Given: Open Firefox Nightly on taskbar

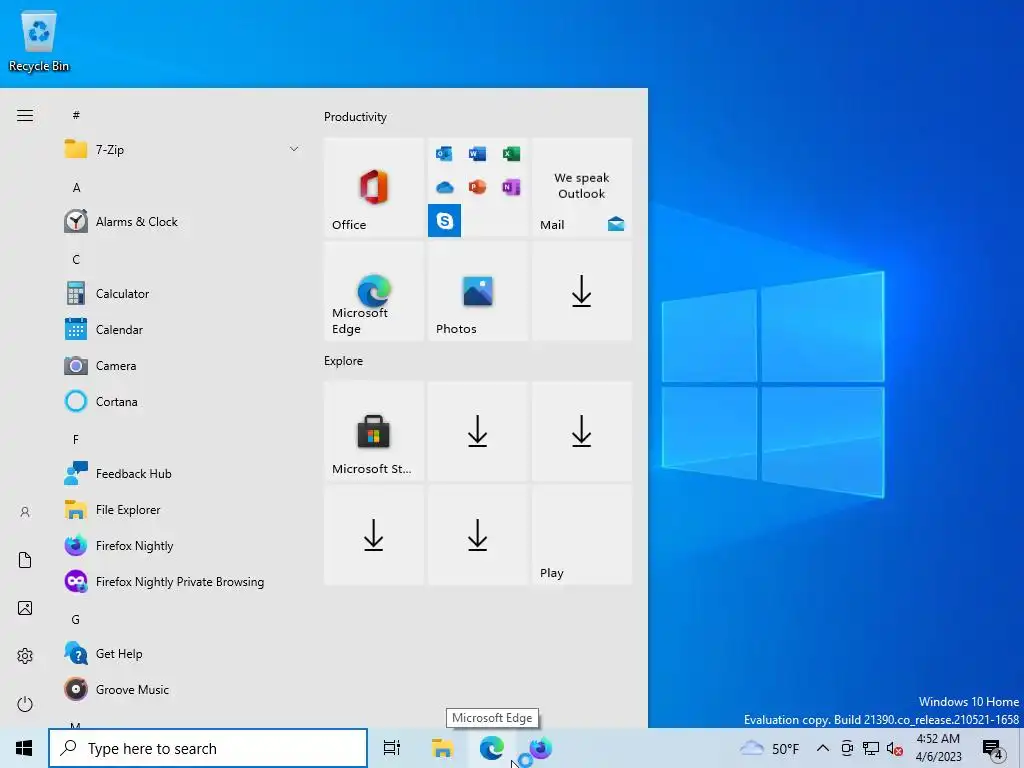Looking at the screenshot, I should (541, 748).
